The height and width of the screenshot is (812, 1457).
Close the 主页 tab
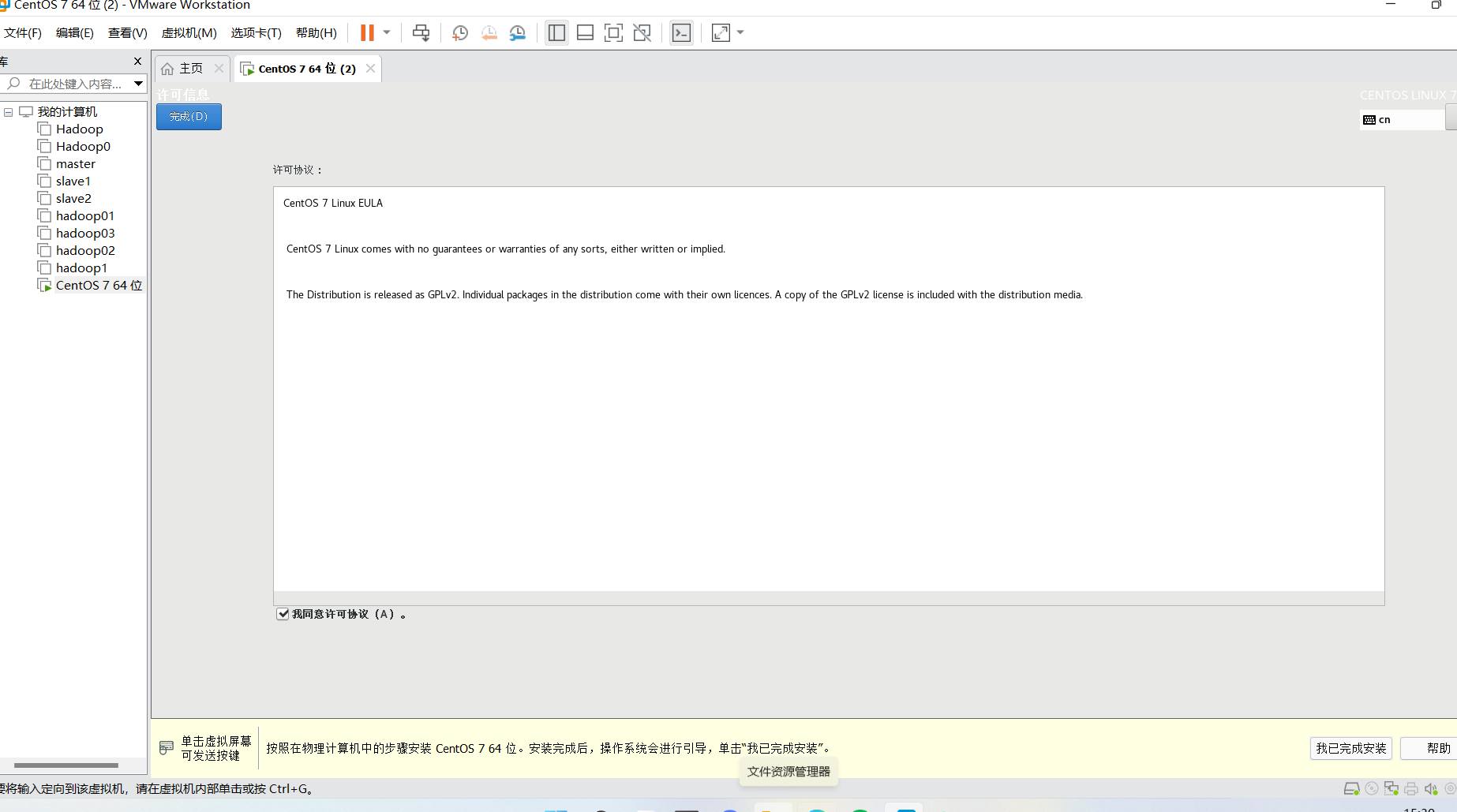pyautogui.click(x=219, y=69)
